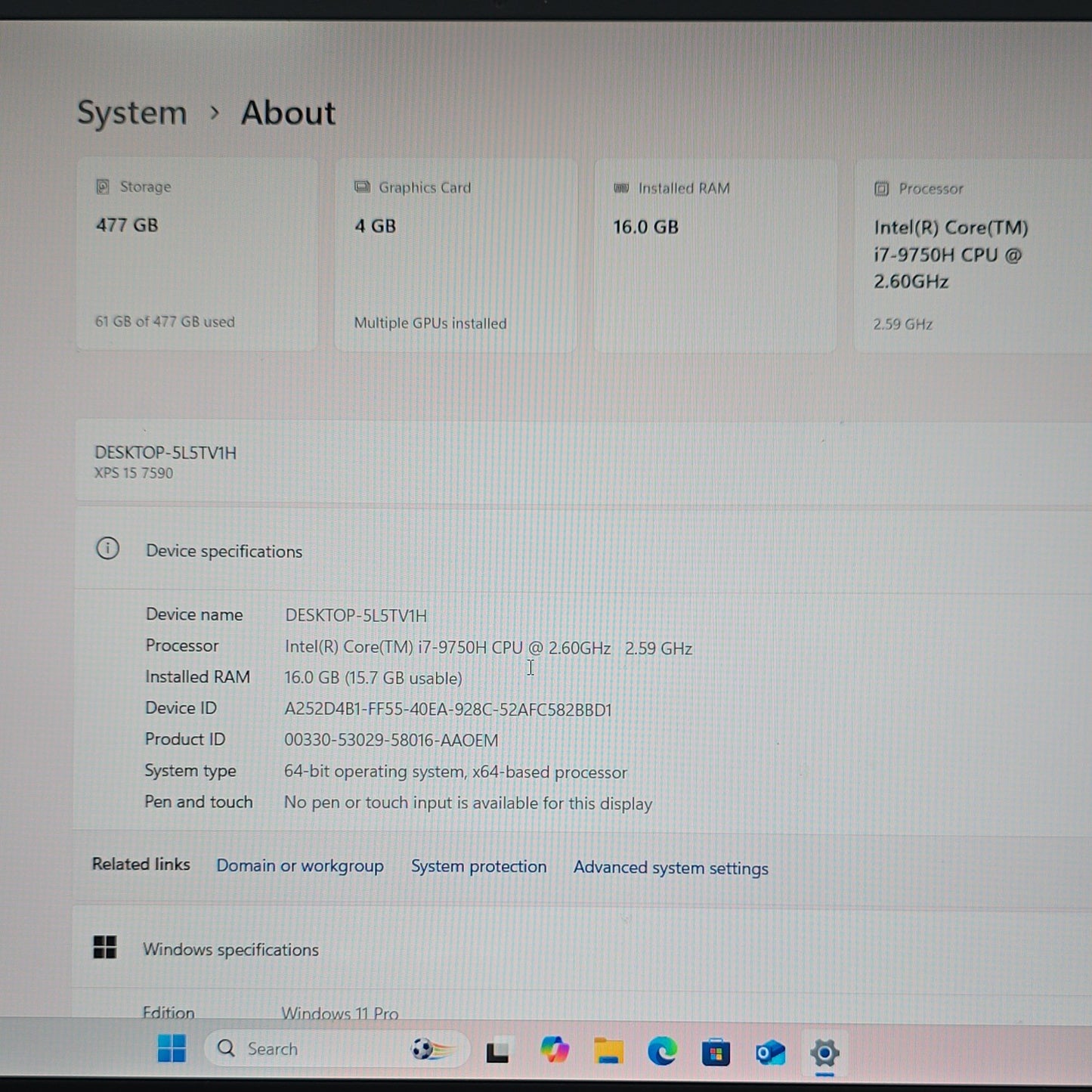Click the Processor chip icon
Screen dimensions: 1092x1092
[881, 188]
